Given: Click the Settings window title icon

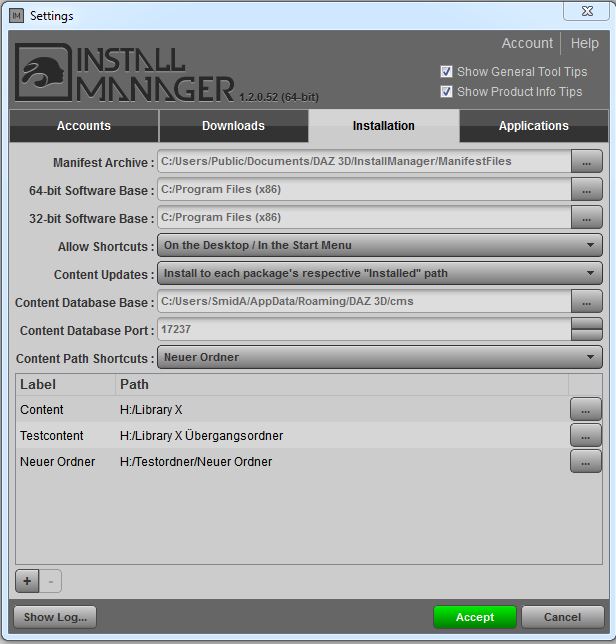Looking at the screenshot, I should [16, 16].
